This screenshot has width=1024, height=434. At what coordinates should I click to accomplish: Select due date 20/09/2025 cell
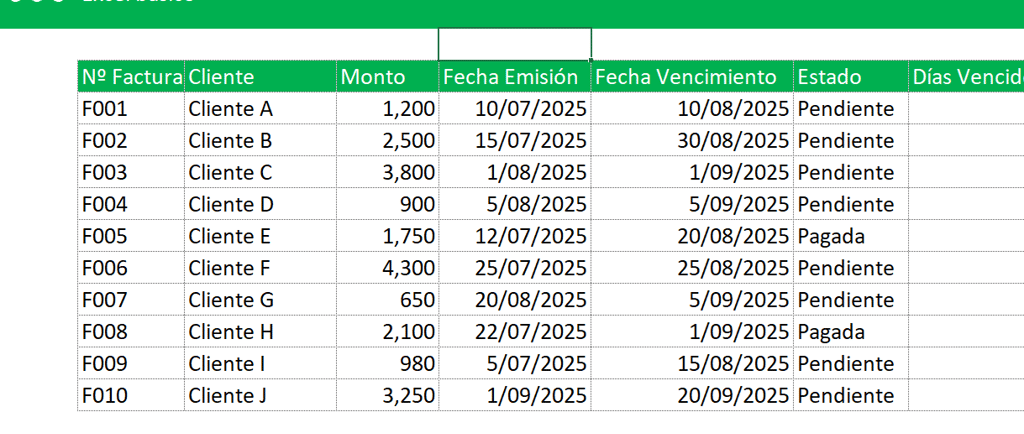(x=692, y=396)
